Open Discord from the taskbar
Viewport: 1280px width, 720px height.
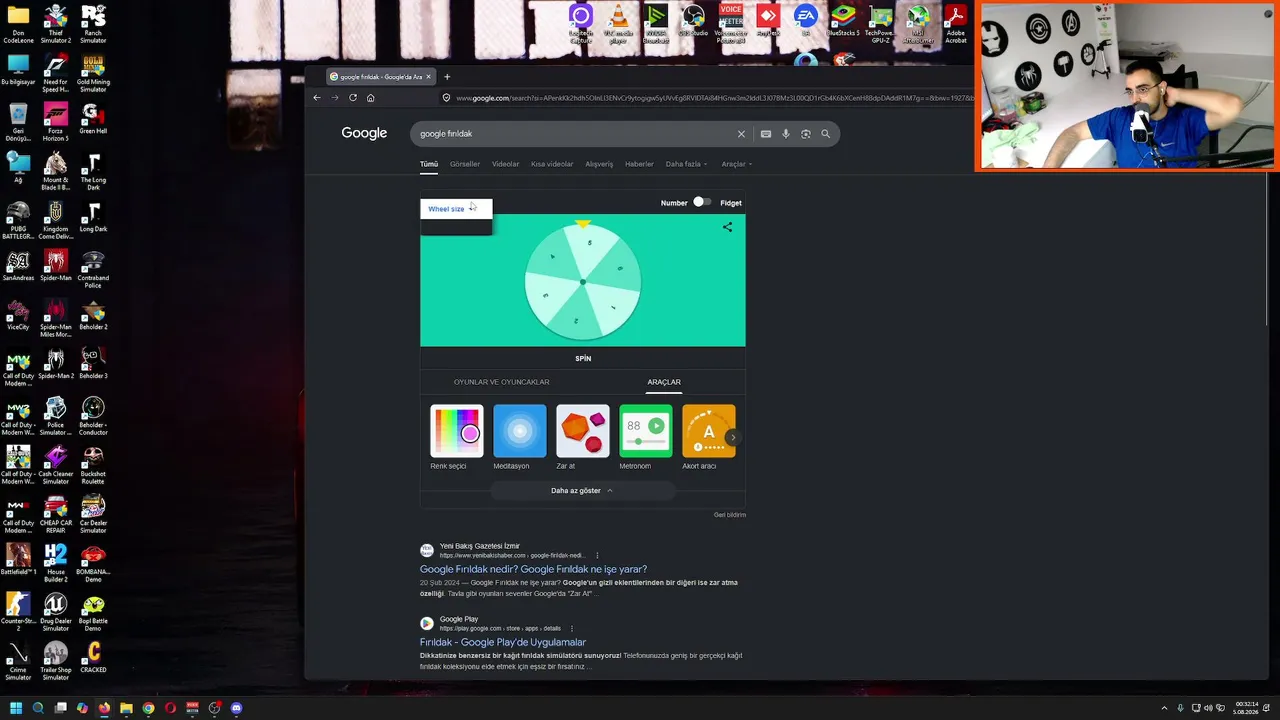point(236,708)
